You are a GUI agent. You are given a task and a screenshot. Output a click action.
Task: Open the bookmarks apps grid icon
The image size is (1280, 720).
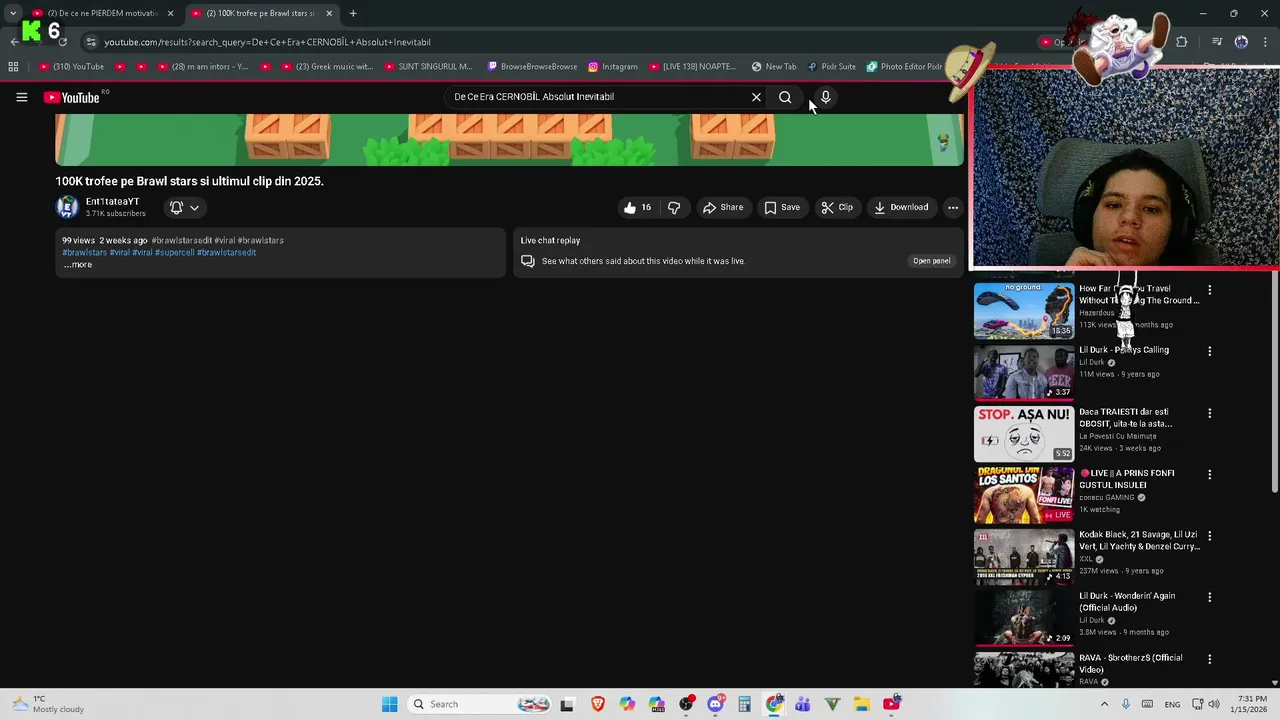click(13, 67)
